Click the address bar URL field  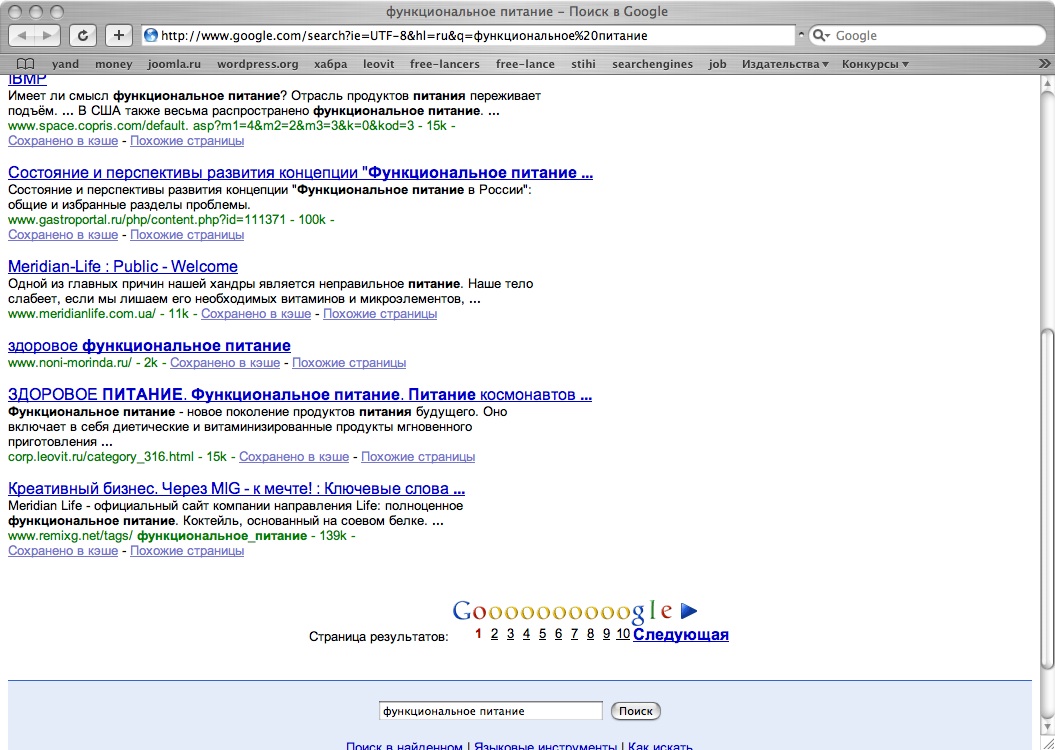[x=468, y=36]
